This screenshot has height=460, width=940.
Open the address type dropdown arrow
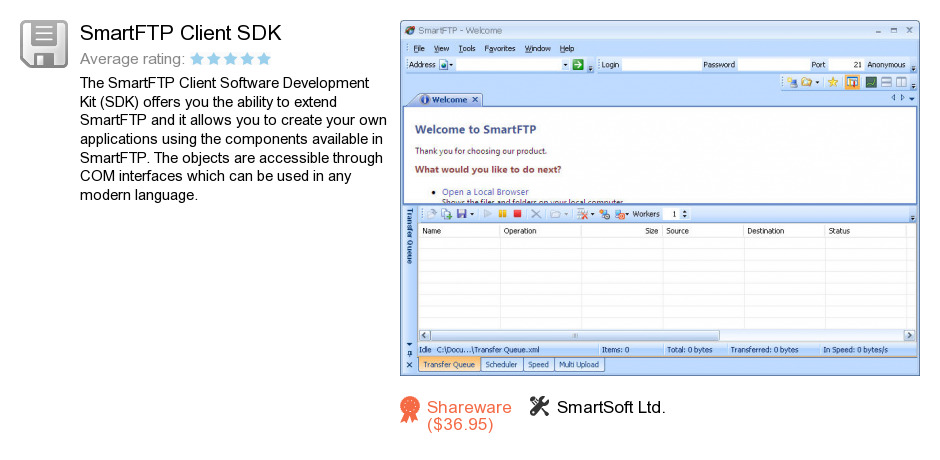point(451,65)
